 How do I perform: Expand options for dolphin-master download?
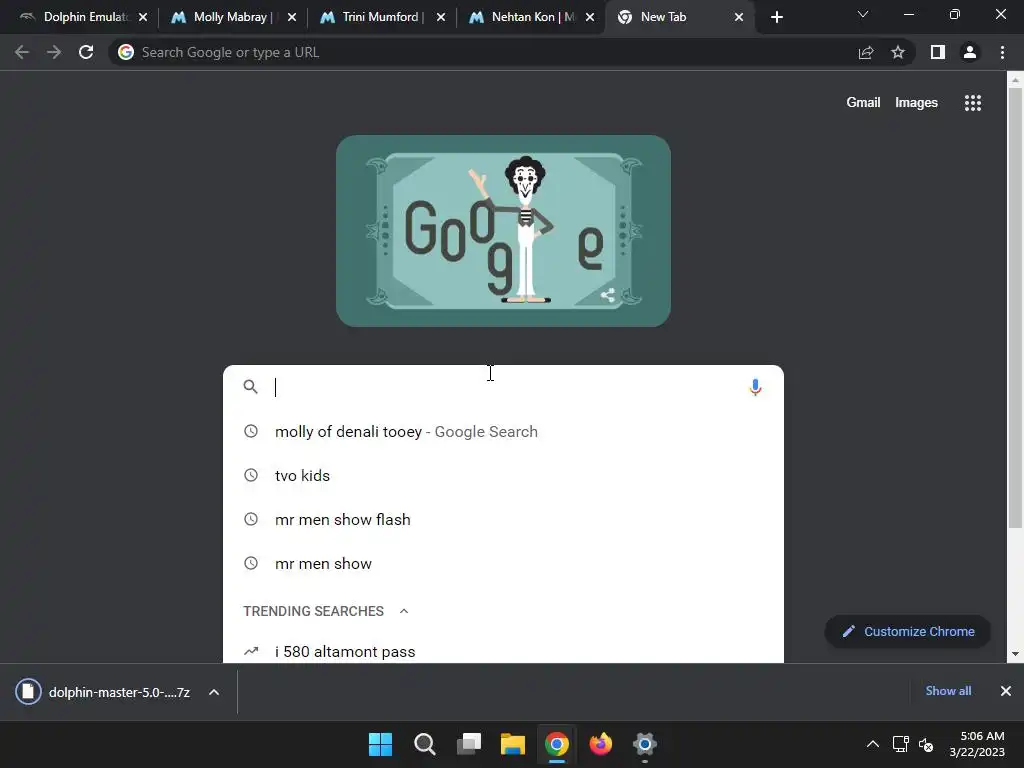tap(214, 692)
